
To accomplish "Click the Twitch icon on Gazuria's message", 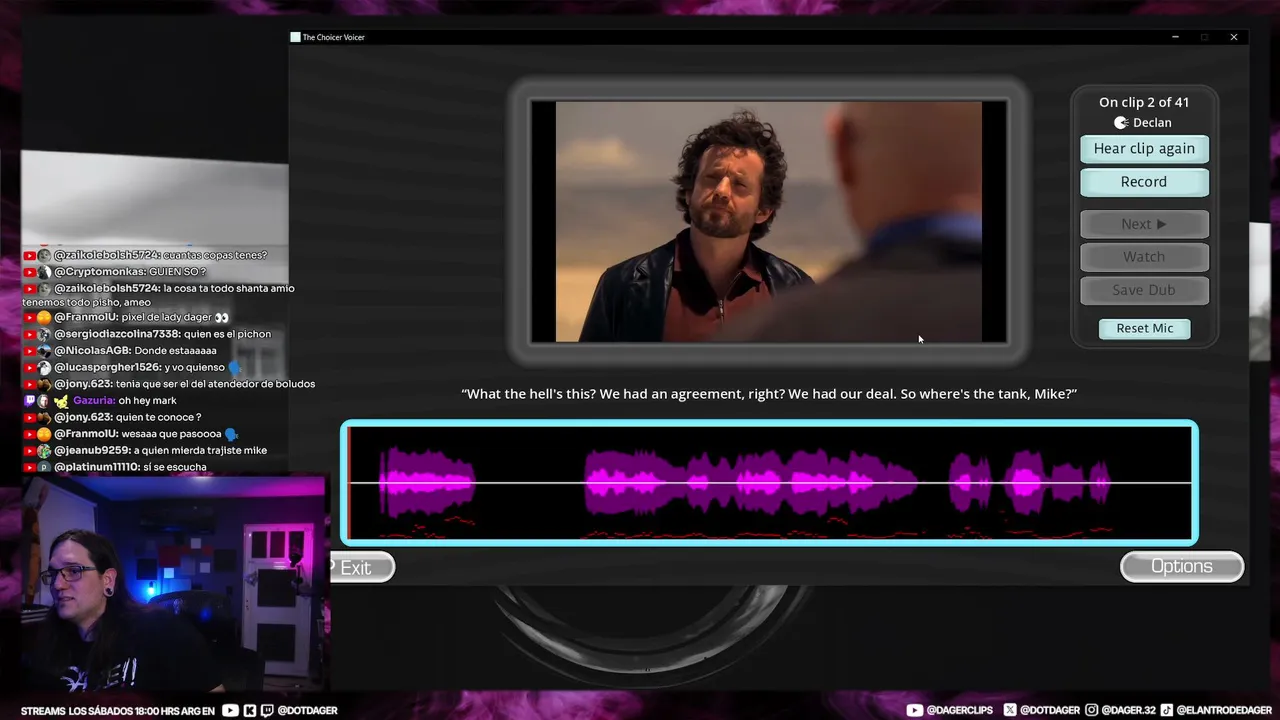I will point(29,400).
